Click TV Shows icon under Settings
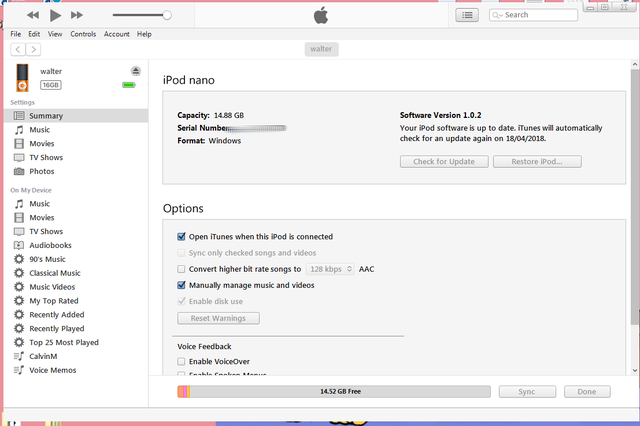This screenshot has width=640, height=426. point(19,158)
